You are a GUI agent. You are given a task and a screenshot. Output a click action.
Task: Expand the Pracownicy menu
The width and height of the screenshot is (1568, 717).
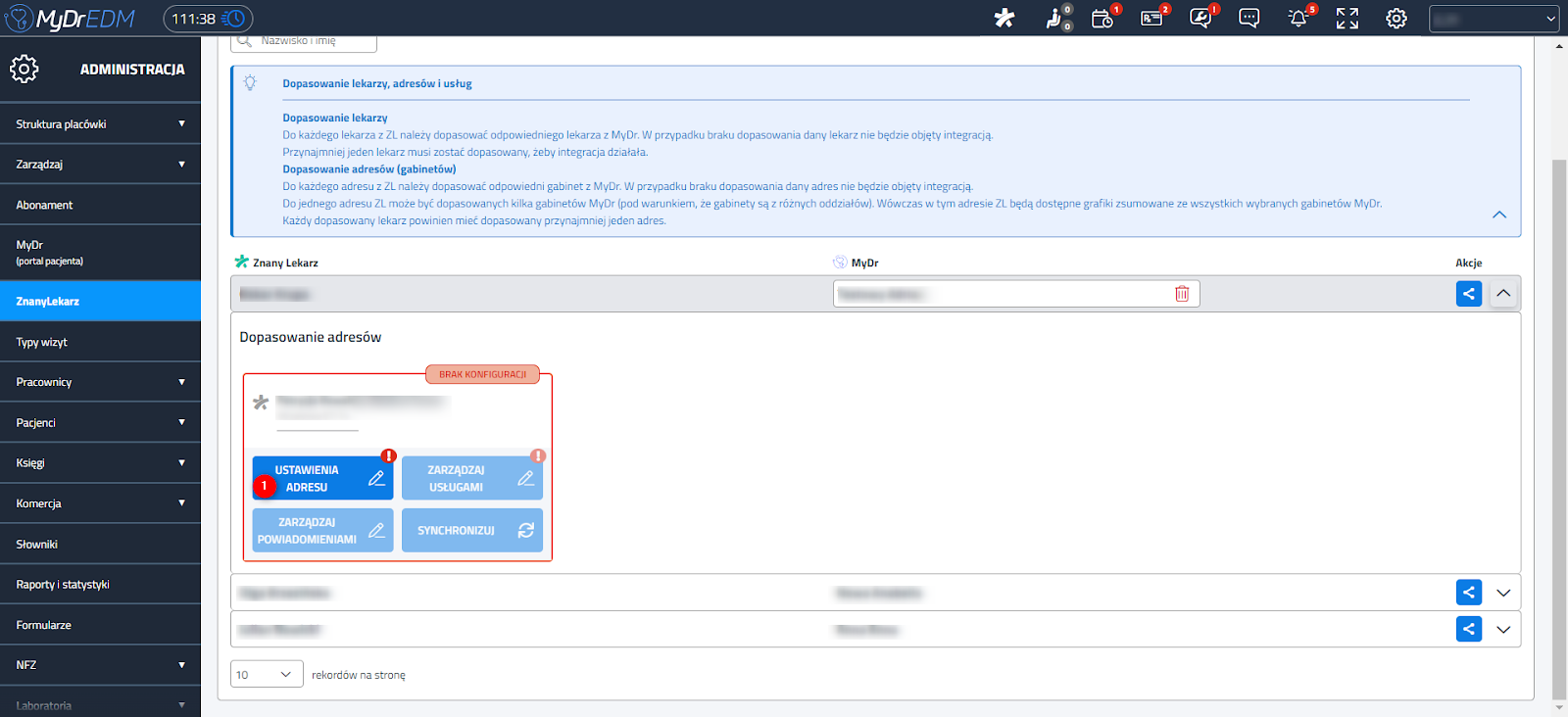pyautogui.click(x=100, y=382)
